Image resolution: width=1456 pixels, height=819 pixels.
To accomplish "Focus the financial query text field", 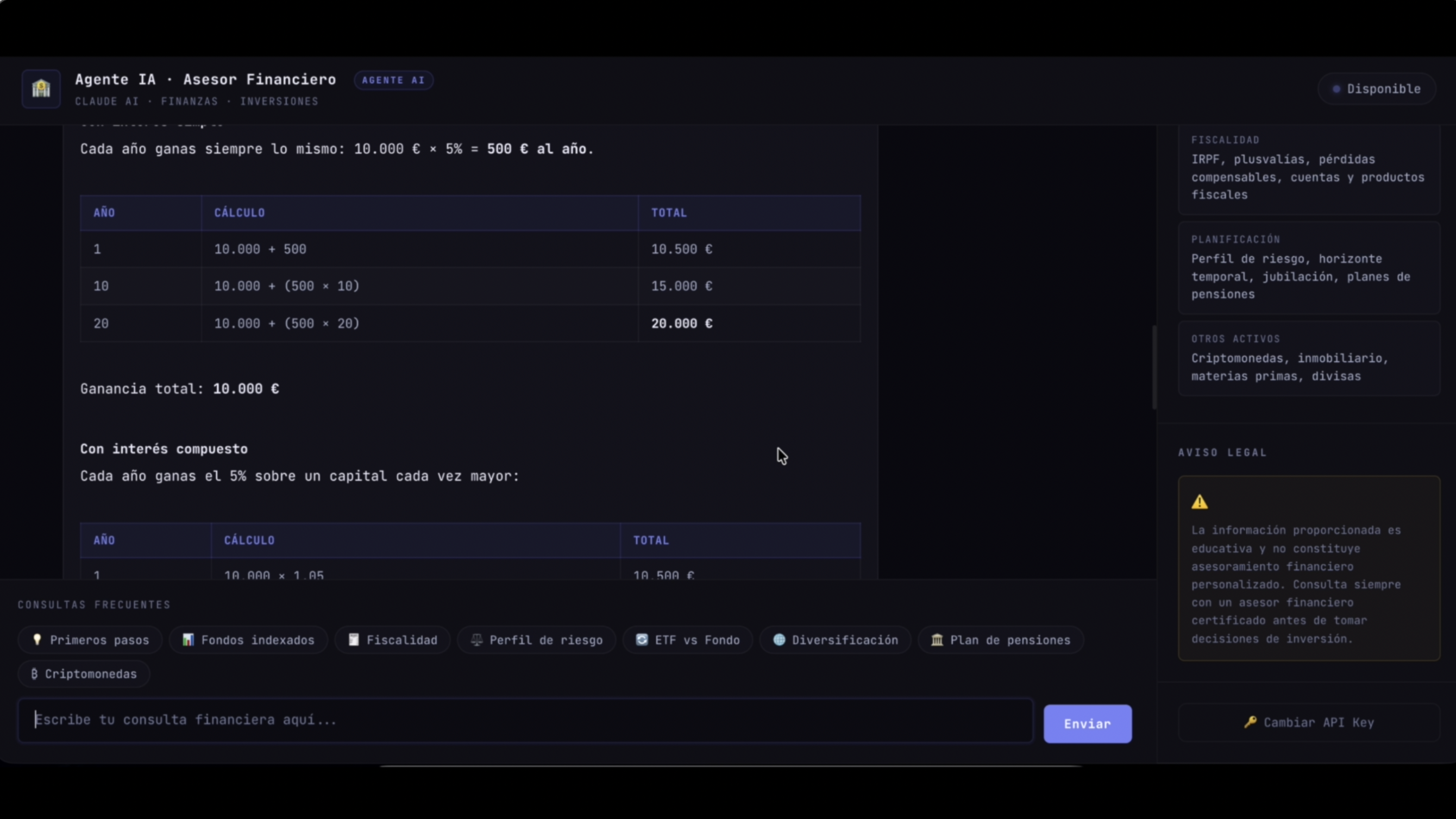I will click(x=525, y=720).
